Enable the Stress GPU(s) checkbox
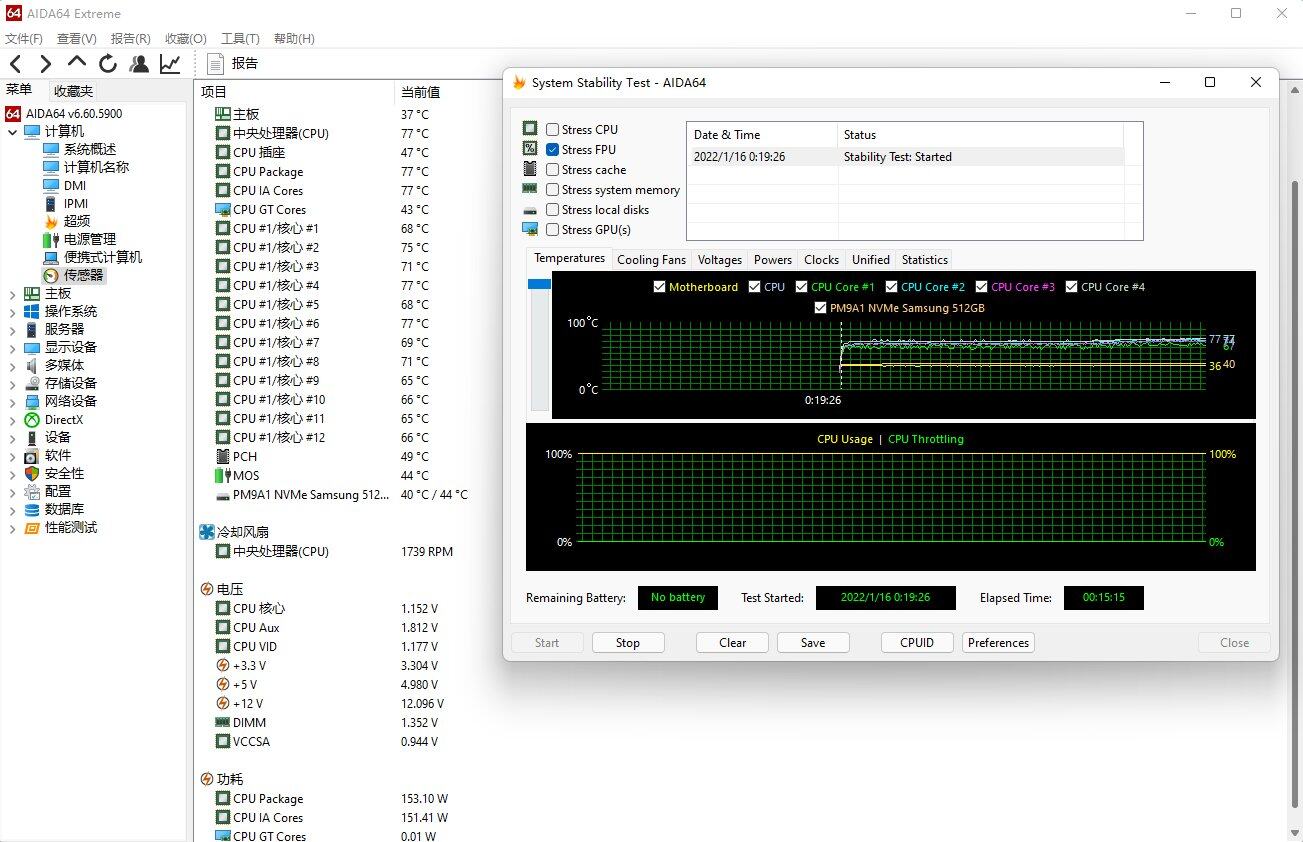 (552, 229)
